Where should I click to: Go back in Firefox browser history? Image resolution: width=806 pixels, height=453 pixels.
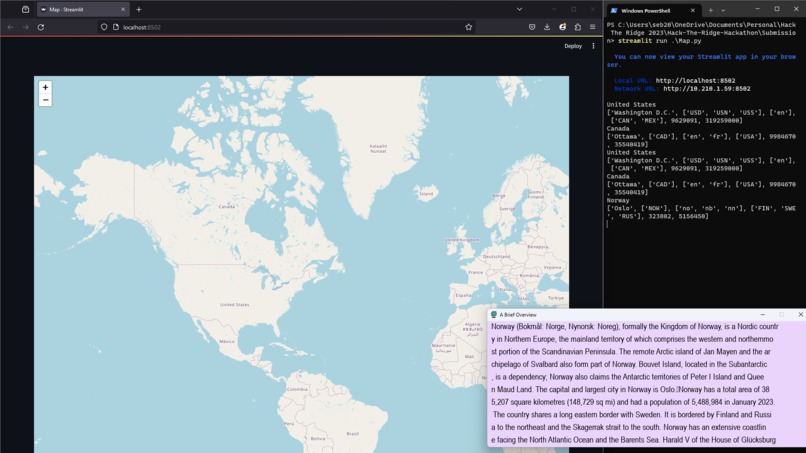pos(11,27)
